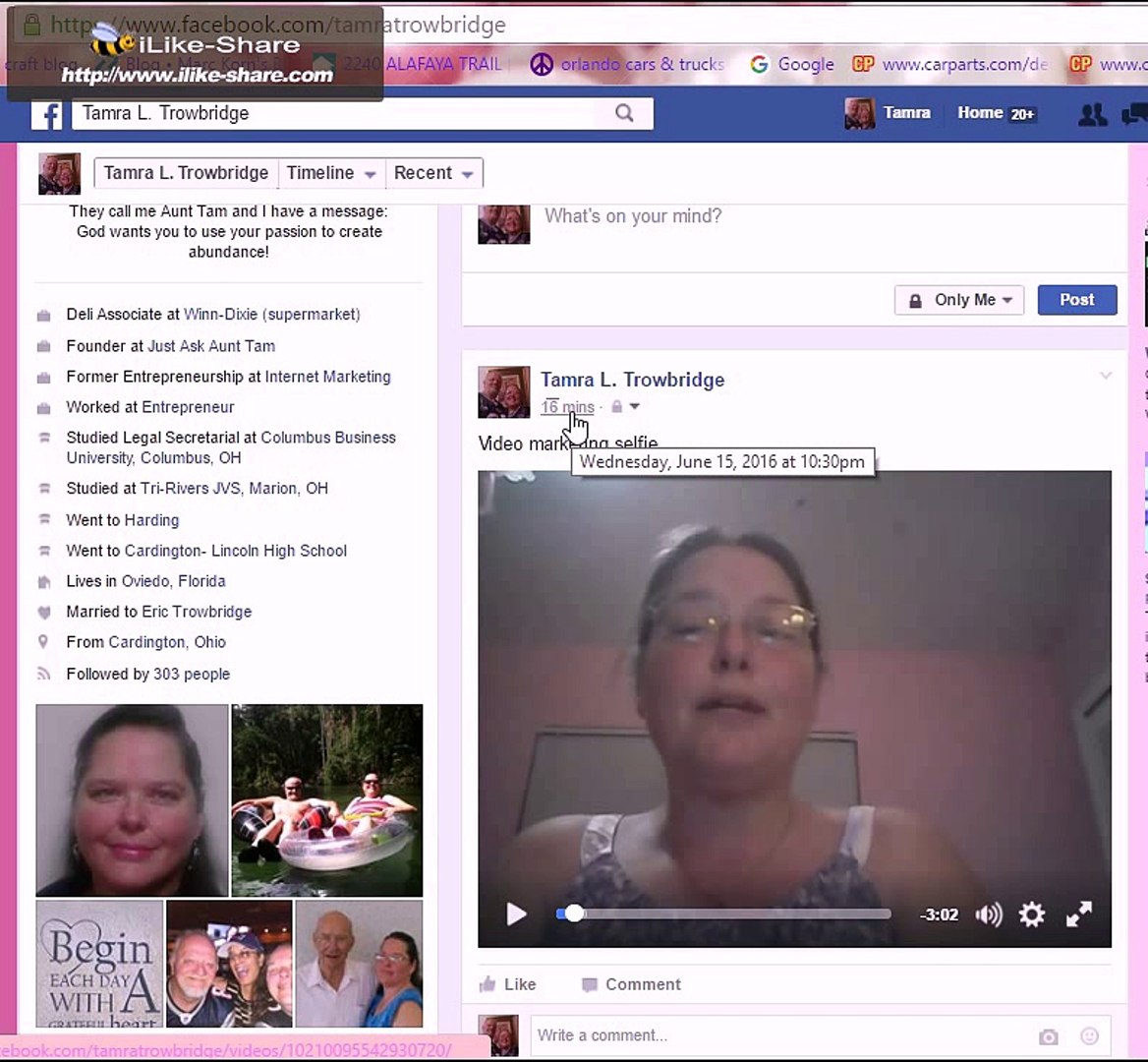Open the friend requests icon

click(x=1092, y=114)
